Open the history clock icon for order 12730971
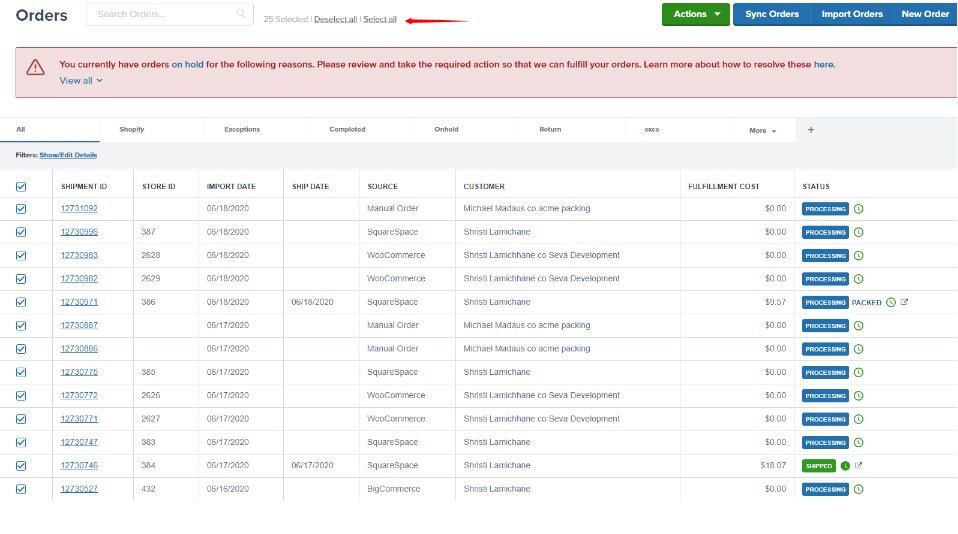958x534 pixels. 891,302
